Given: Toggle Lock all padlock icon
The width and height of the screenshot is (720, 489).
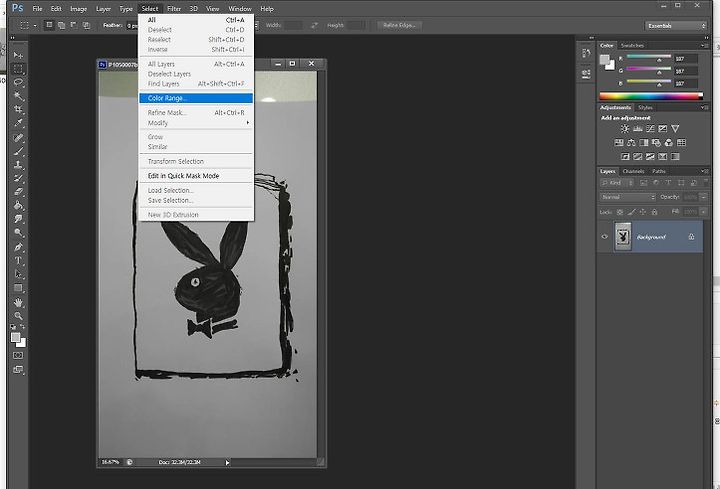Looking at the screenshot, I should coord(654,212).
